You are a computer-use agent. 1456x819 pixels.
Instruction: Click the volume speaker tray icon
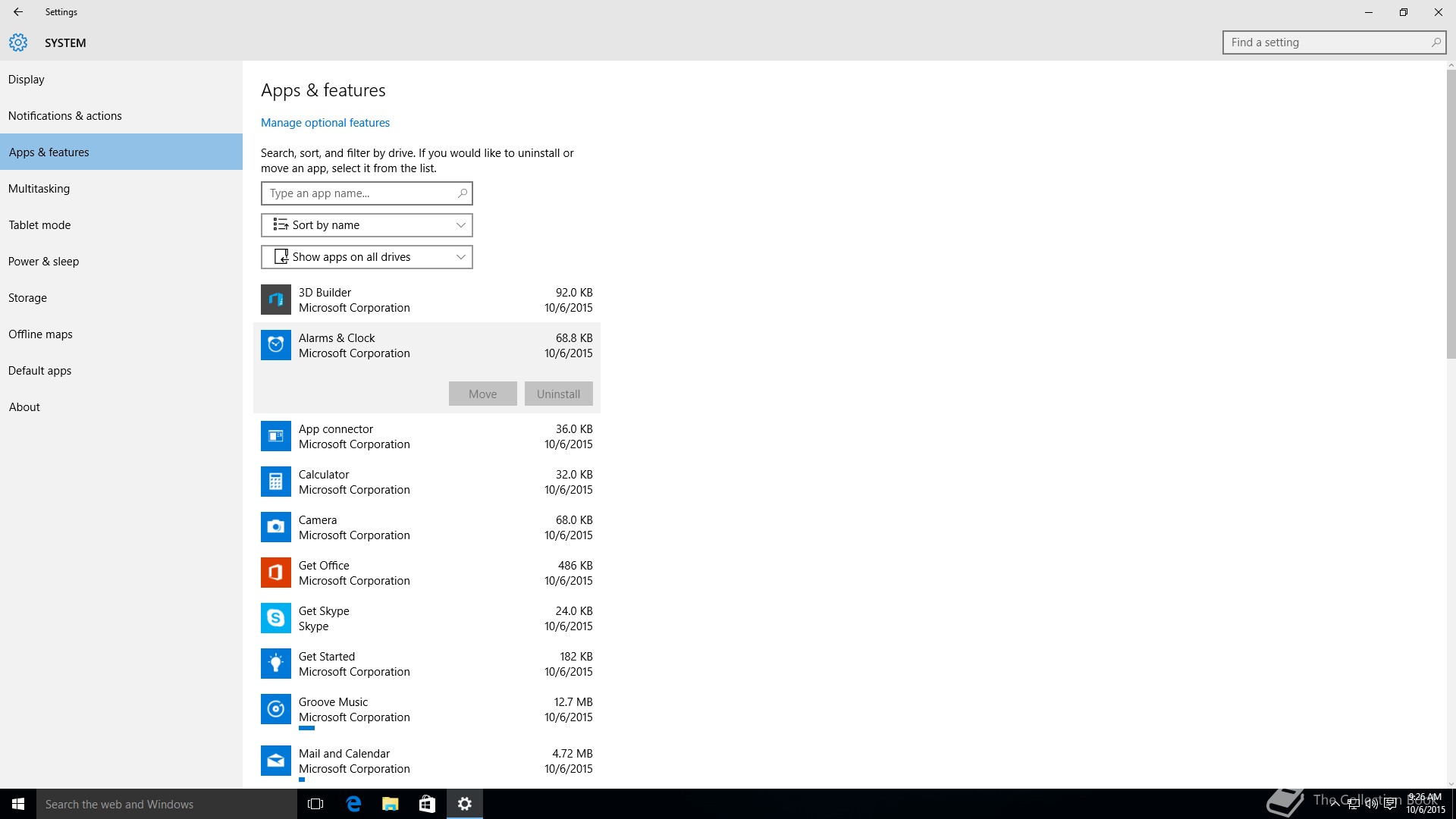(x=1371, y=804)
